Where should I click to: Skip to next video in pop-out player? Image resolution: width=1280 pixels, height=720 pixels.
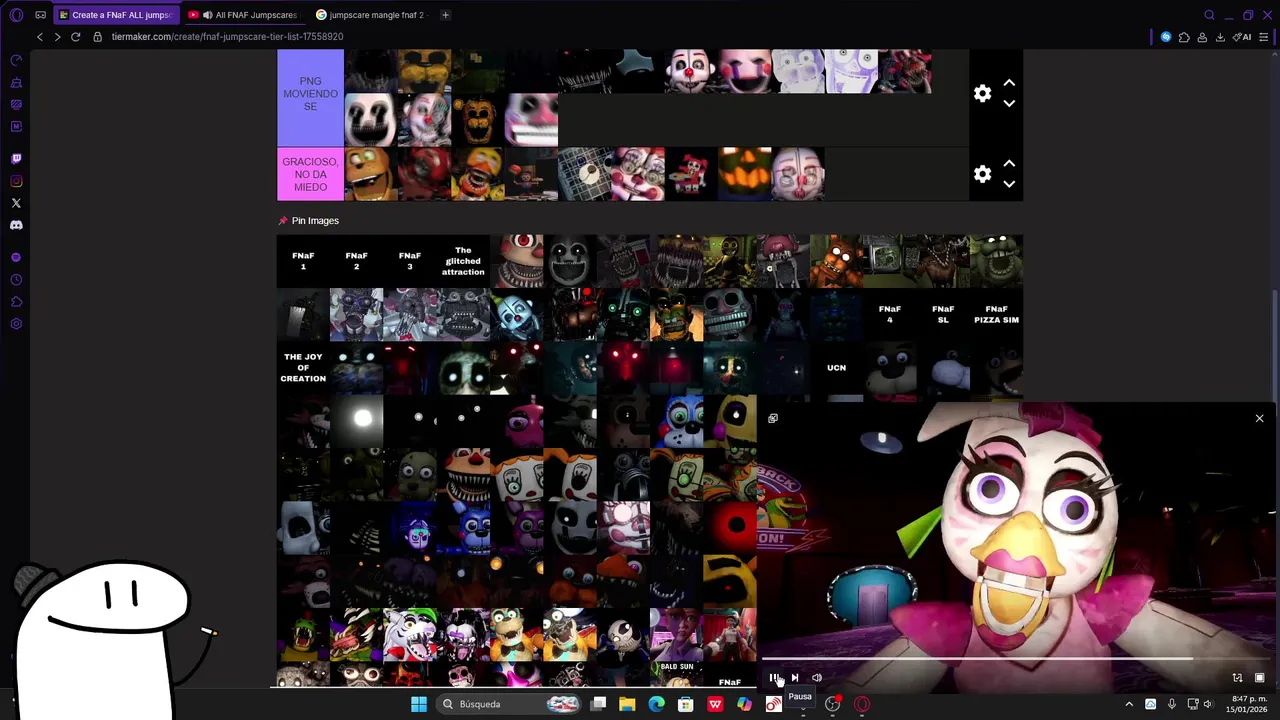click(795, 678)
